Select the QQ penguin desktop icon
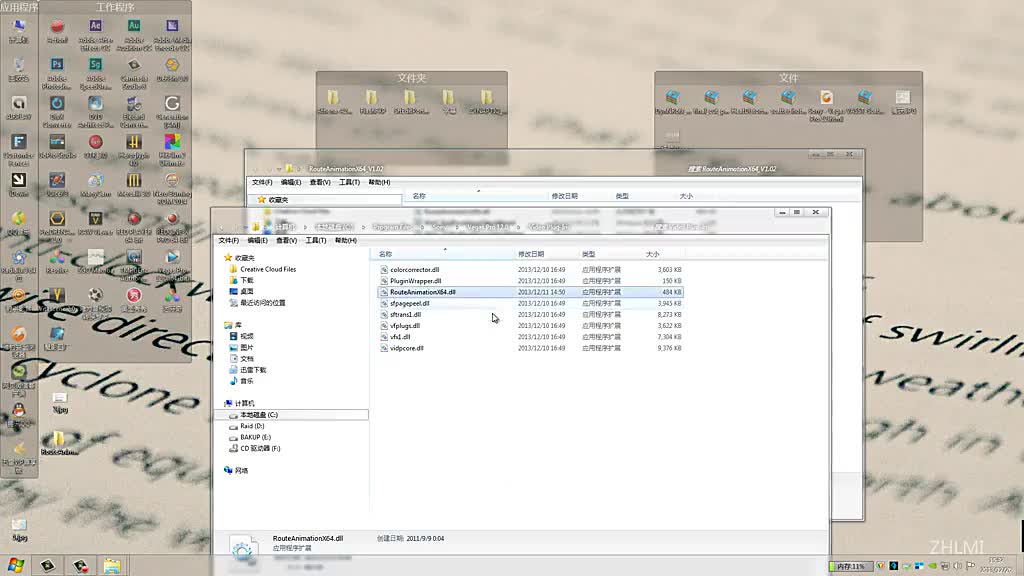 tap(18, 410)
